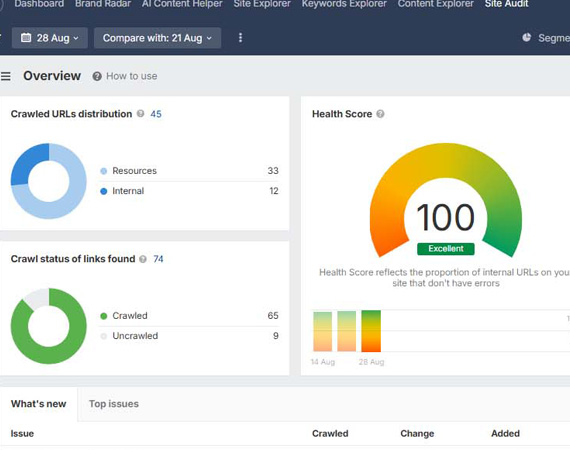The image size is (570, 450).
Task: Open the 28 Aug date dropdown
Action: 50,38
